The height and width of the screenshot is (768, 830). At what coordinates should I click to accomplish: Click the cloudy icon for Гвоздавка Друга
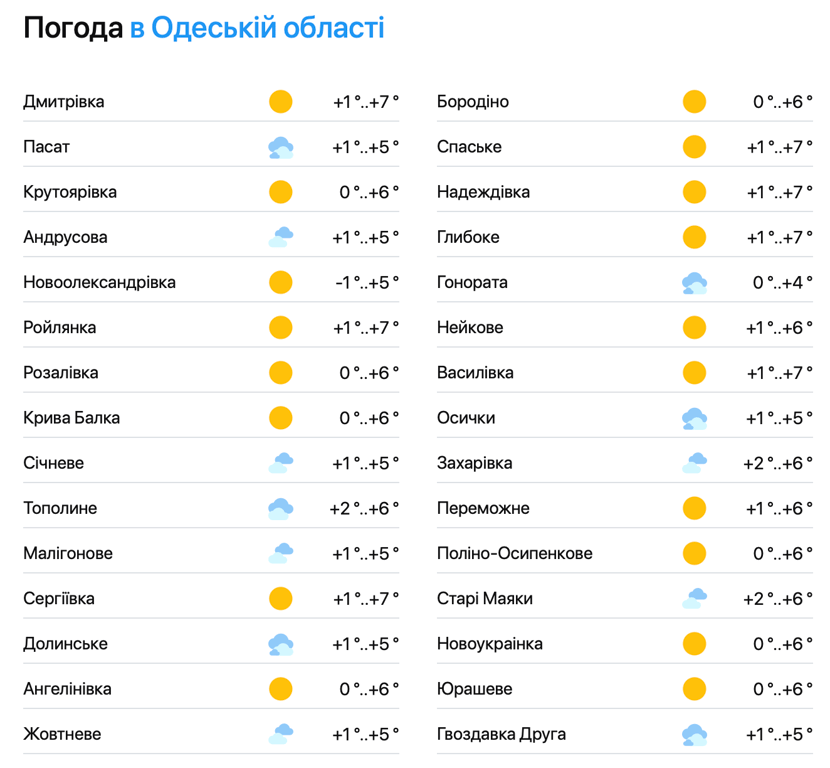coord(694,735)
